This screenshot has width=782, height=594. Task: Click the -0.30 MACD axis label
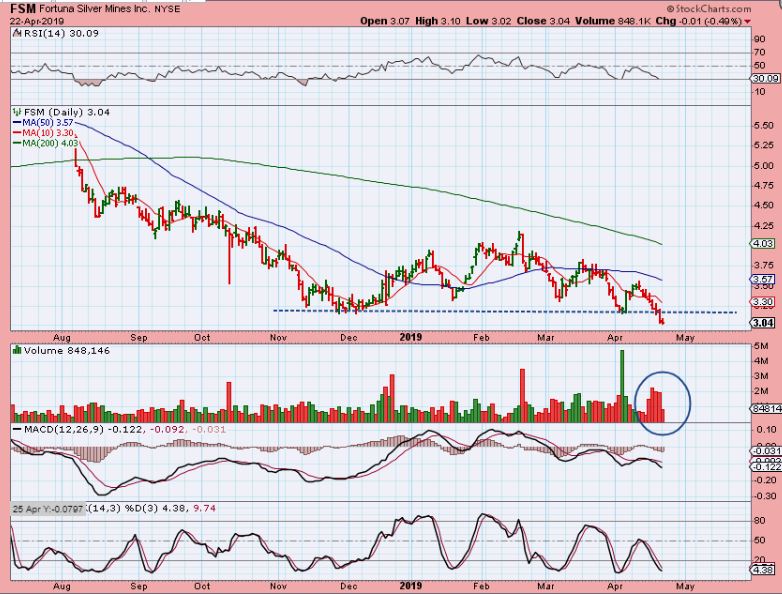(x=766, y=496)
